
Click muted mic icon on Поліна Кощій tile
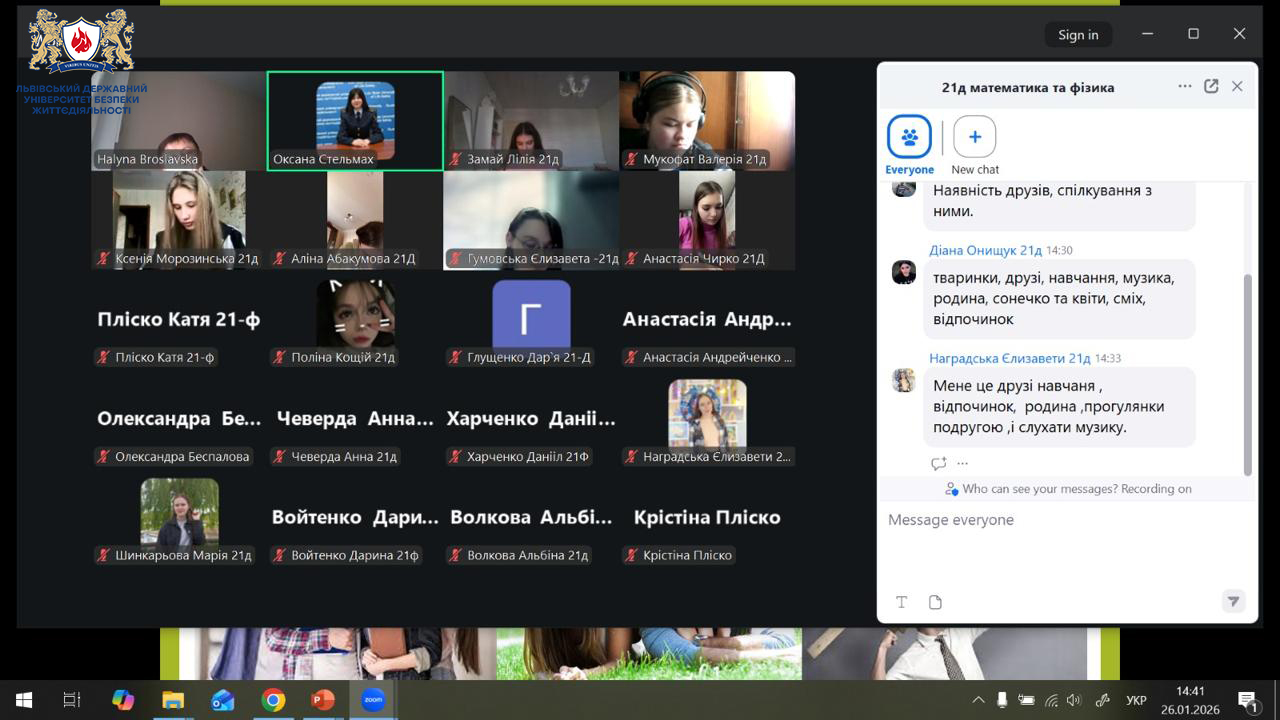(x=279, y=357)
